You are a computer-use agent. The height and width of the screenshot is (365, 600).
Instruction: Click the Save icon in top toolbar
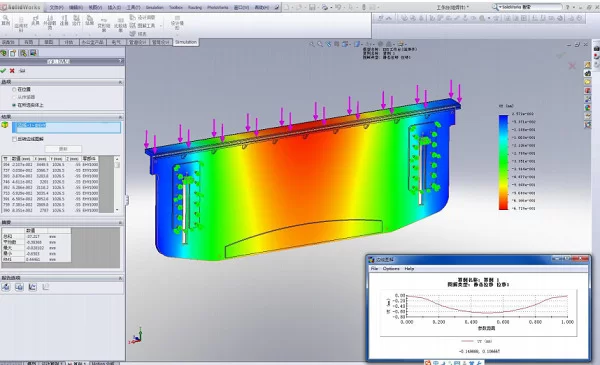click(x=312, y=7)
